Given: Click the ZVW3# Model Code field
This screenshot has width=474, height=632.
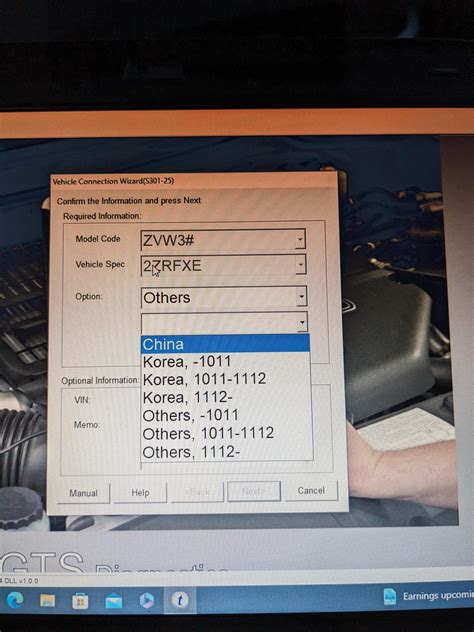Looking at the screenshot, I should (223, 240).
